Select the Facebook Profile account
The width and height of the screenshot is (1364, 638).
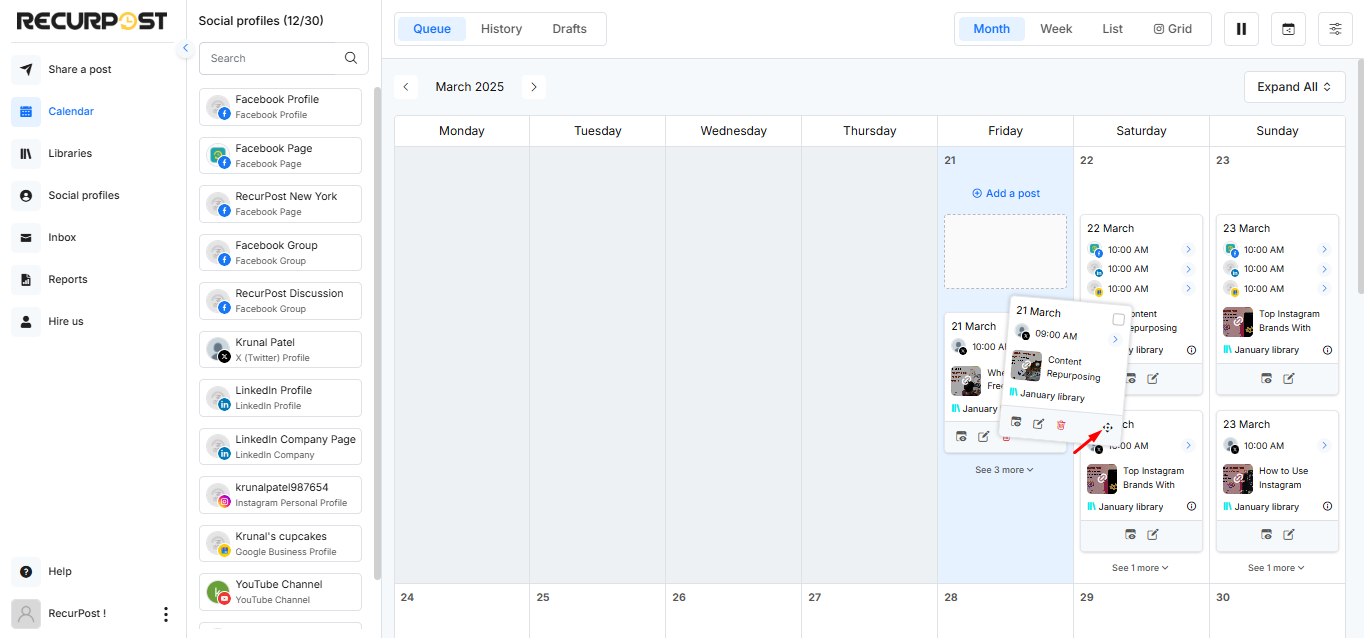[280, 107]
